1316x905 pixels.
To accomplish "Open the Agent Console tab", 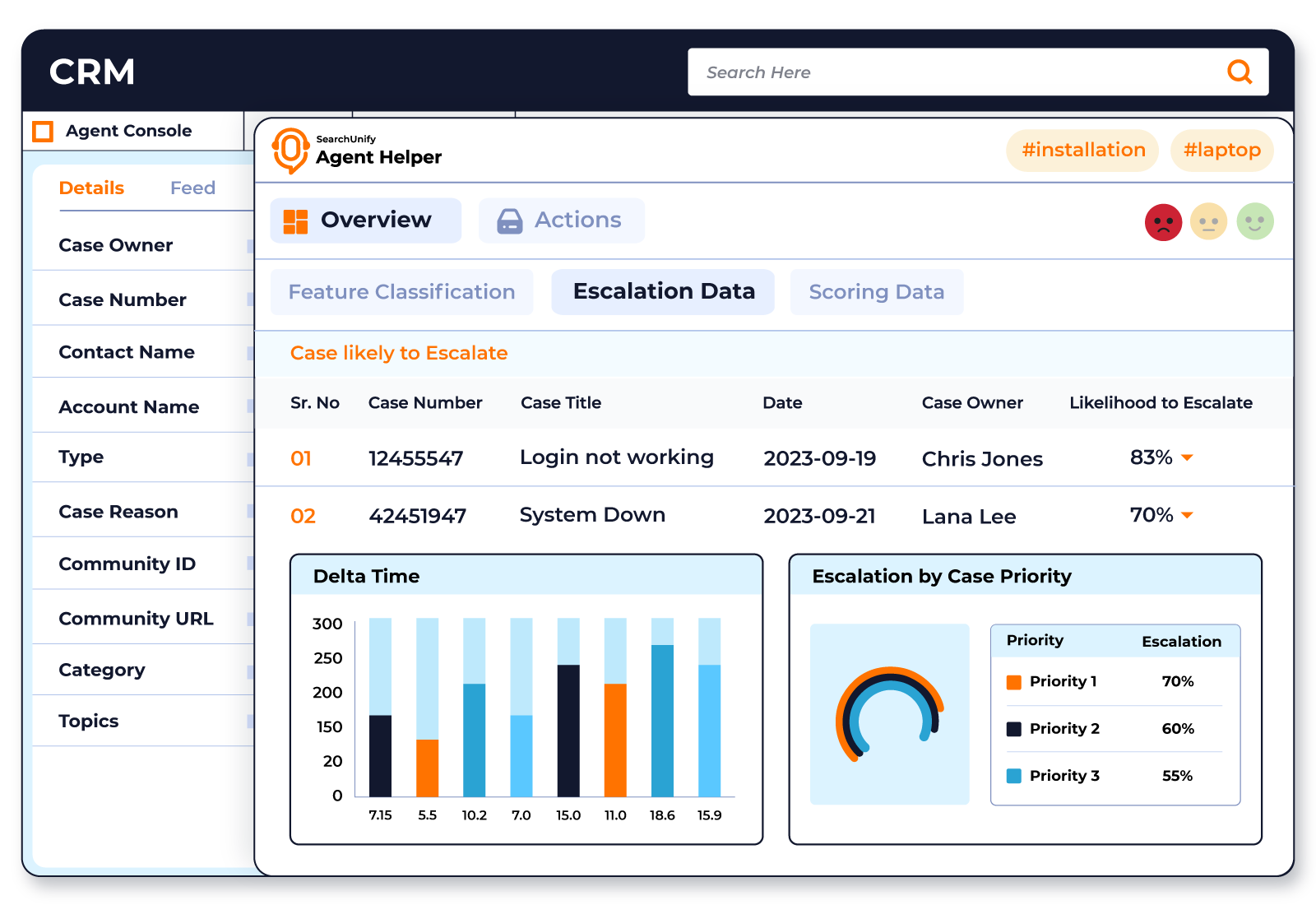I will [133, 131].
